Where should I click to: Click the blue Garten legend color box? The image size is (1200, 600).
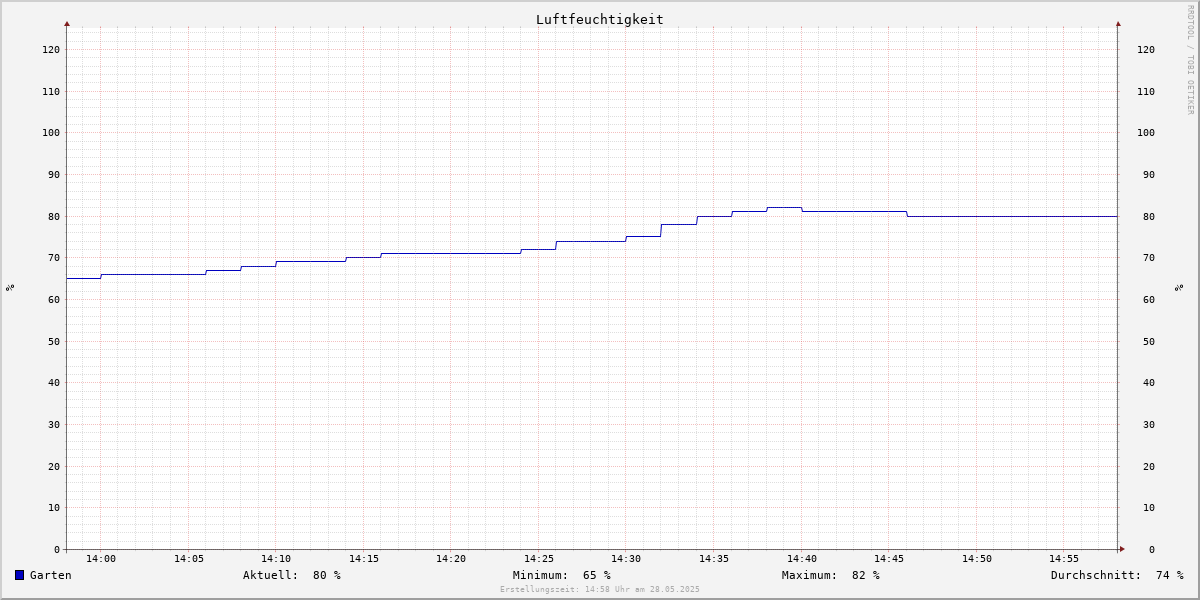[x=19, y=575]
